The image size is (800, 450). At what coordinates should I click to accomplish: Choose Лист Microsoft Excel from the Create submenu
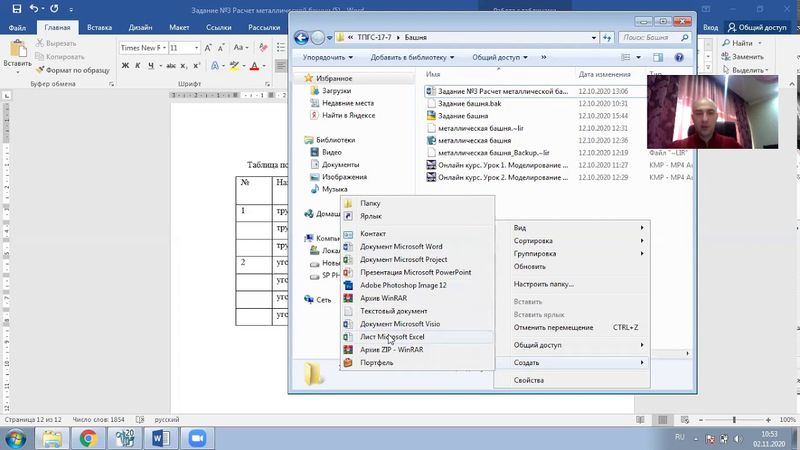pyautogui.click(x=392, y=337)
